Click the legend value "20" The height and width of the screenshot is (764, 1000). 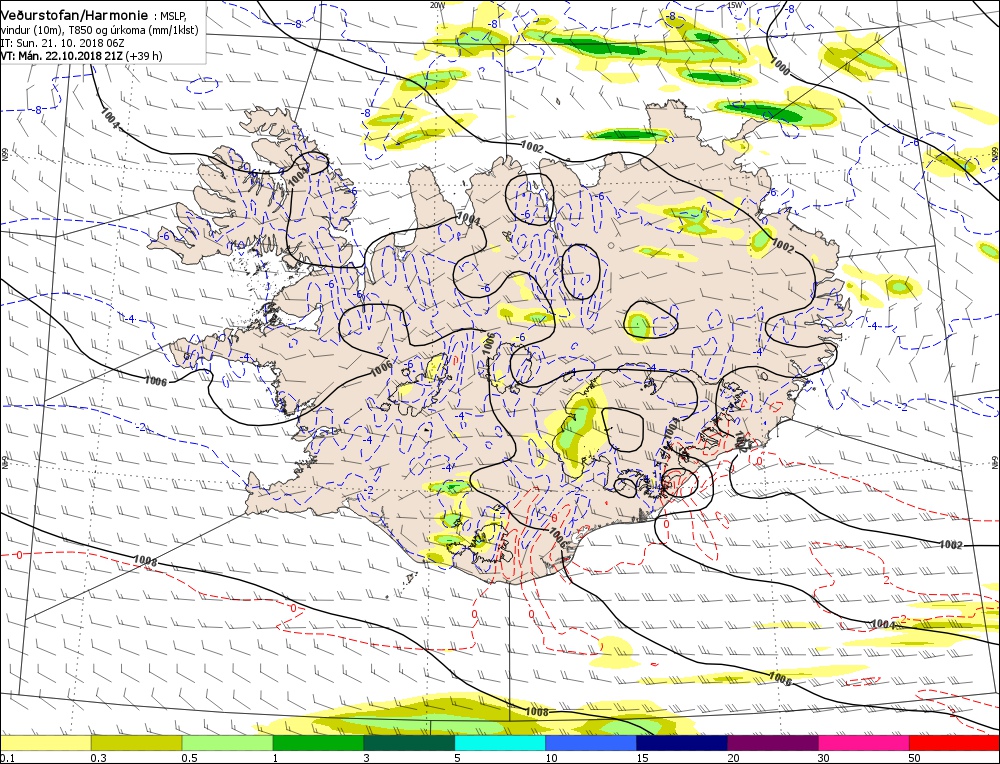[x=733, y=758]
